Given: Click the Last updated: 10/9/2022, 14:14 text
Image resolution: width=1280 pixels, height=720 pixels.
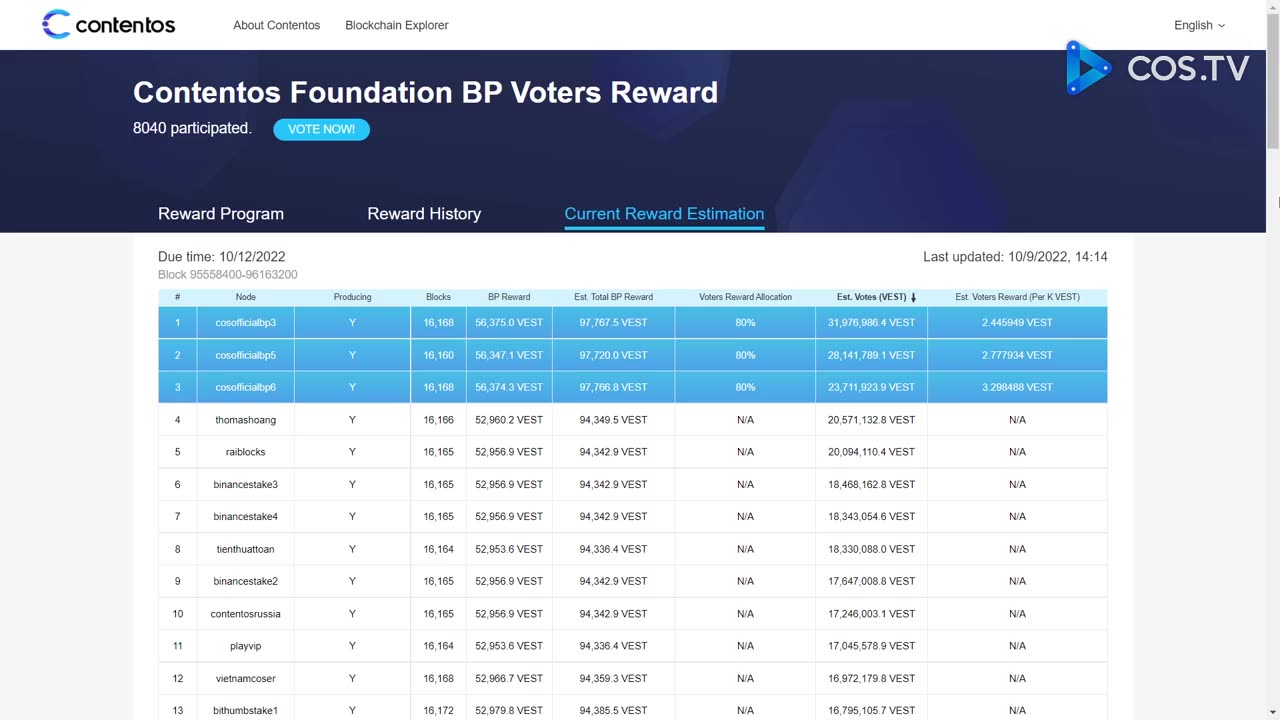Looking at the screenshot, I should pos(1015,257).
